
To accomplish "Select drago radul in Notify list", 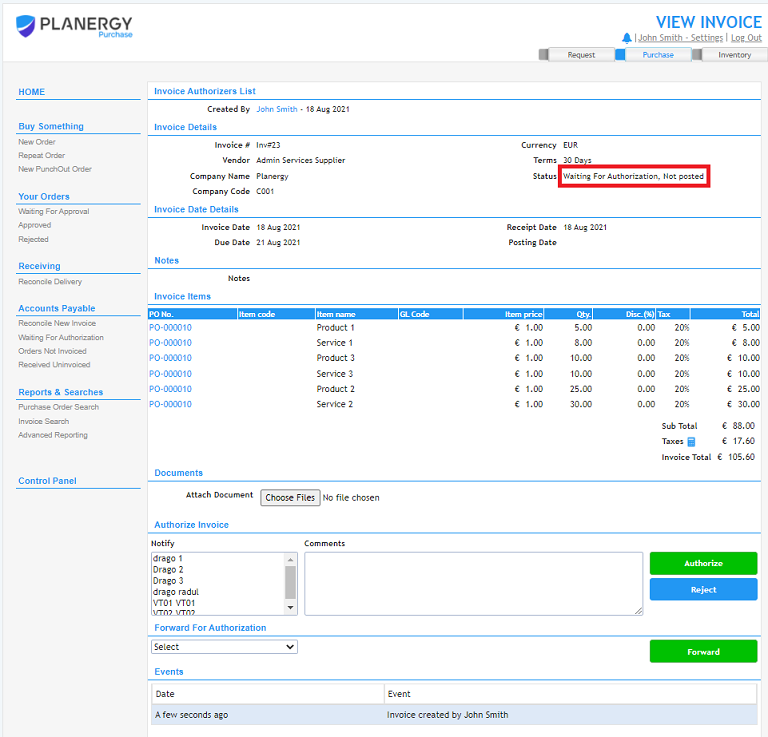I will click(x=176, y=593).
